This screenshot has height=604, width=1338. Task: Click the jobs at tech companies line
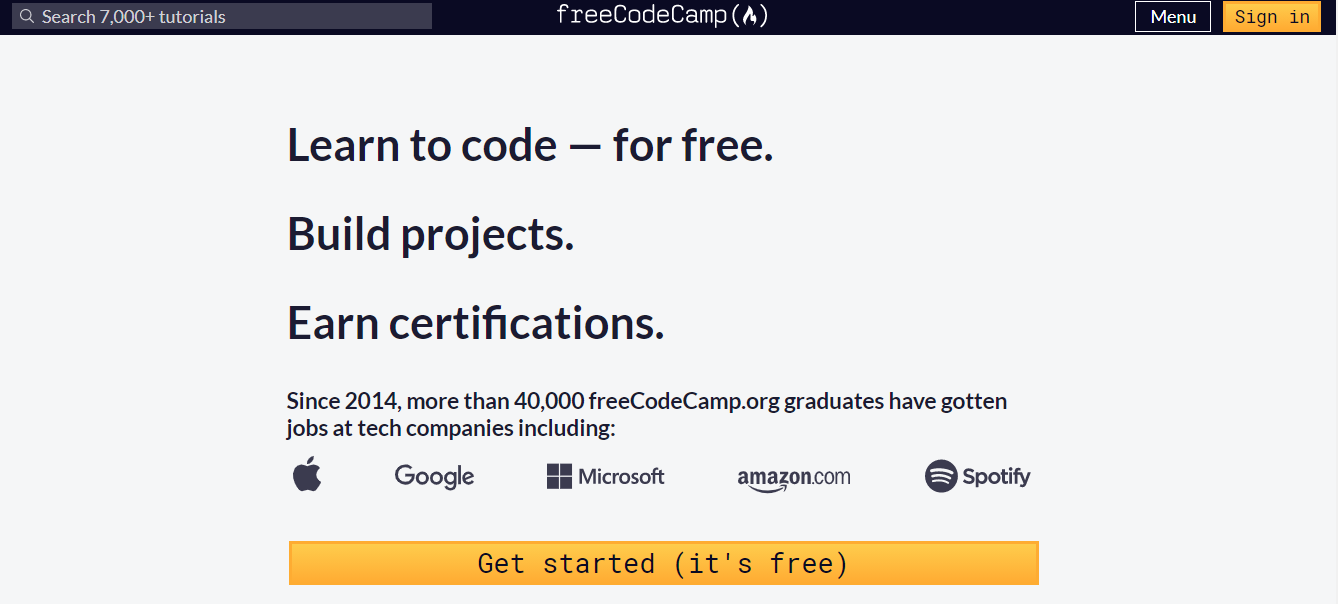pyautogui.click(x=451, y=429)
